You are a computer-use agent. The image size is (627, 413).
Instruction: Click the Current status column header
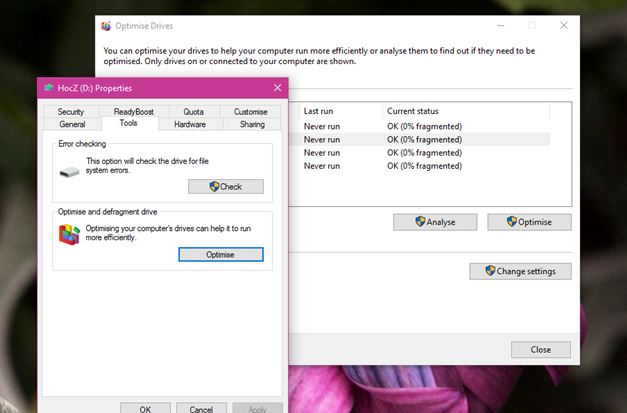click(x=466, y=111)
